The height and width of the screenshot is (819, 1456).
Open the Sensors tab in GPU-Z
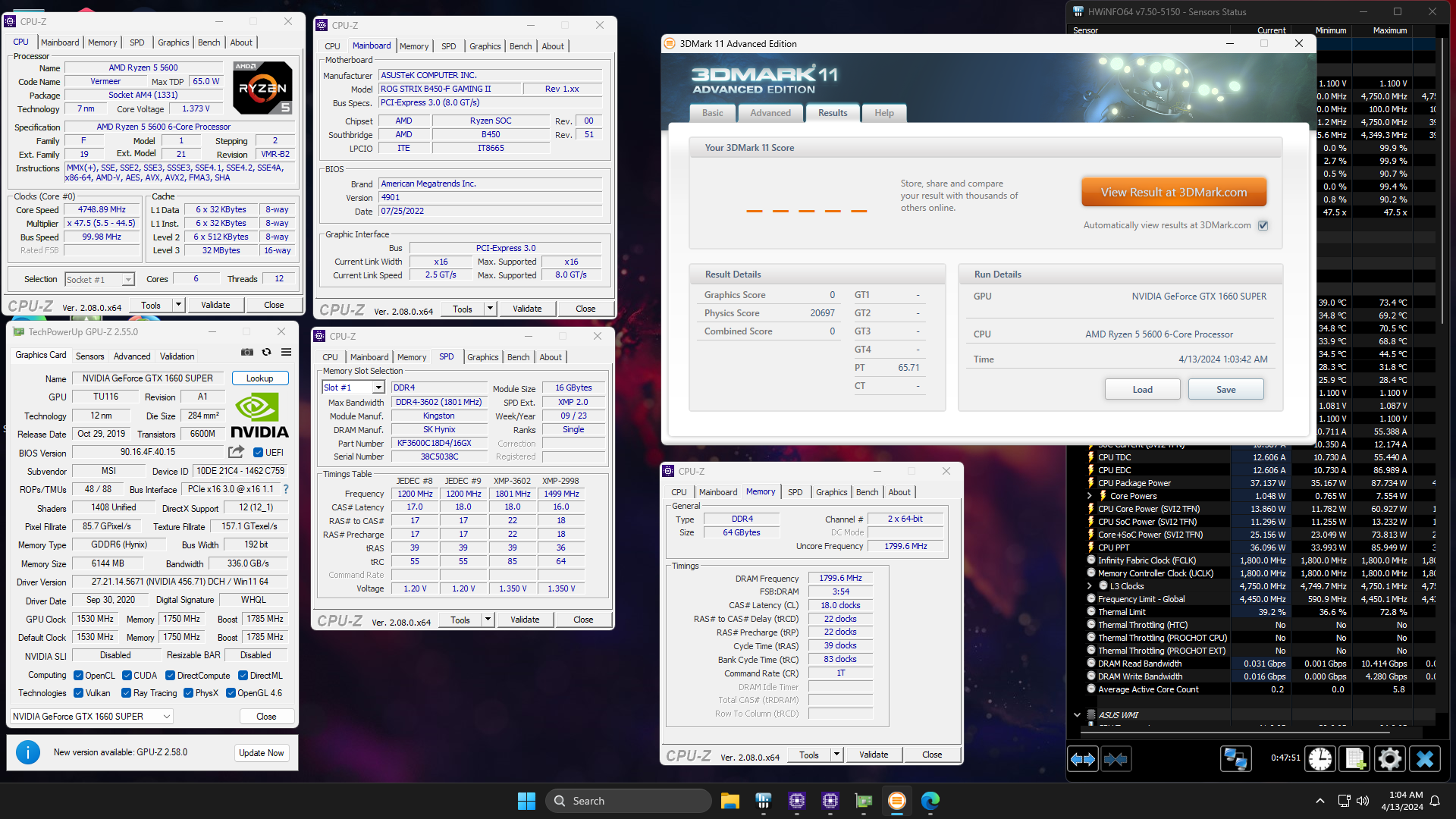point(90,356)
